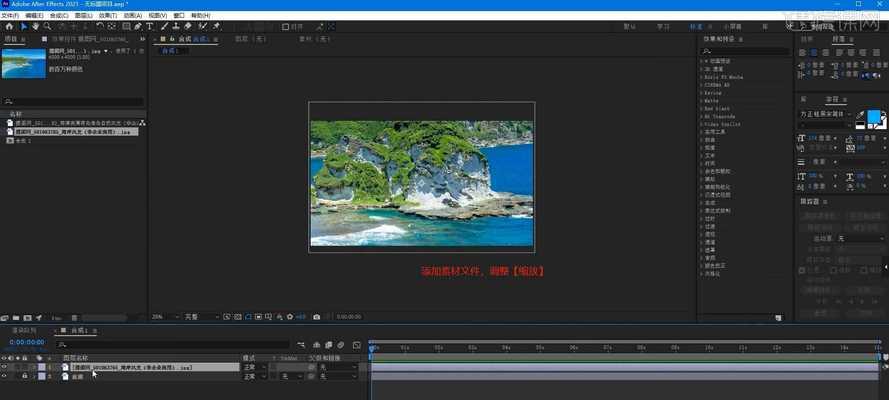This screenshot has height=400, width=889.
Task: Open the blend mode dropdown of the top layer
Action: (255, 367)
